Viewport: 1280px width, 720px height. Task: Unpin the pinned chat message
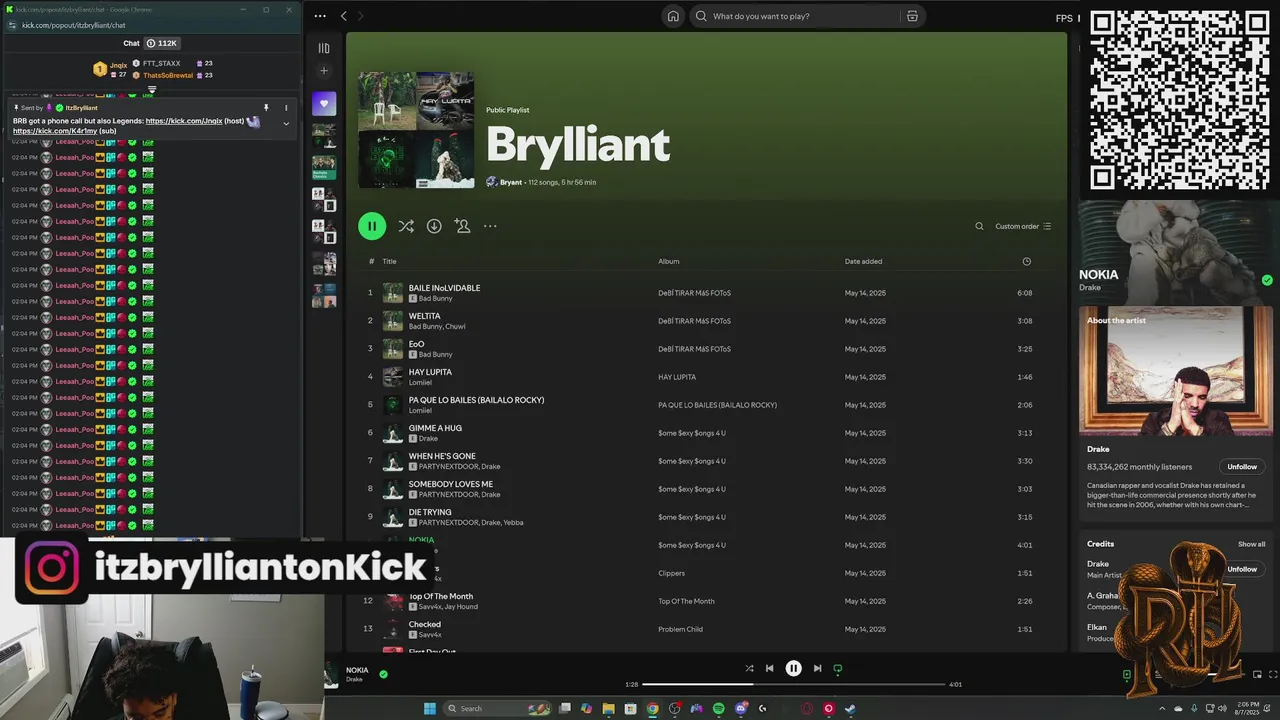point(266,107)
